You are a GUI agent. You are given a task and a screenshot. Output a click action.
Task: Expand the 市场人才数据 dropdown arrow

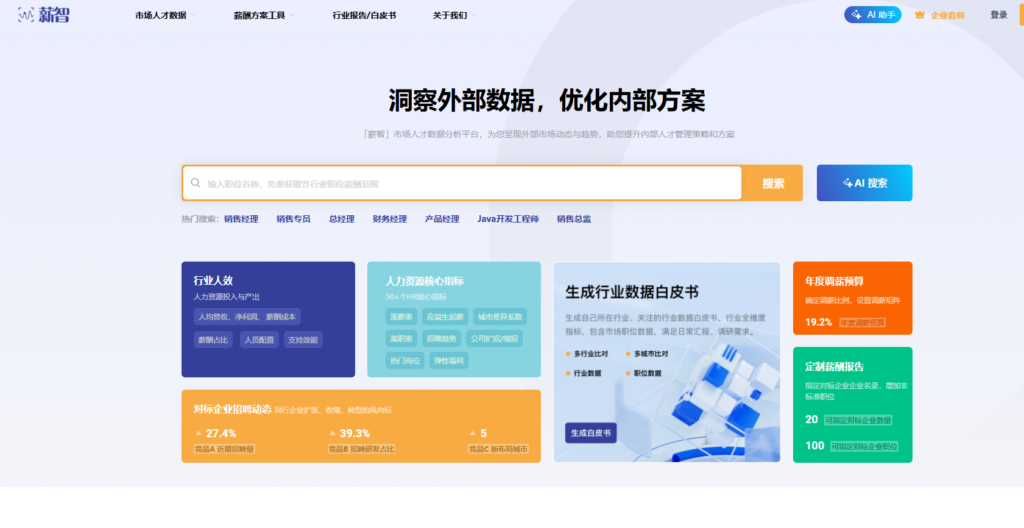(193, 15)
